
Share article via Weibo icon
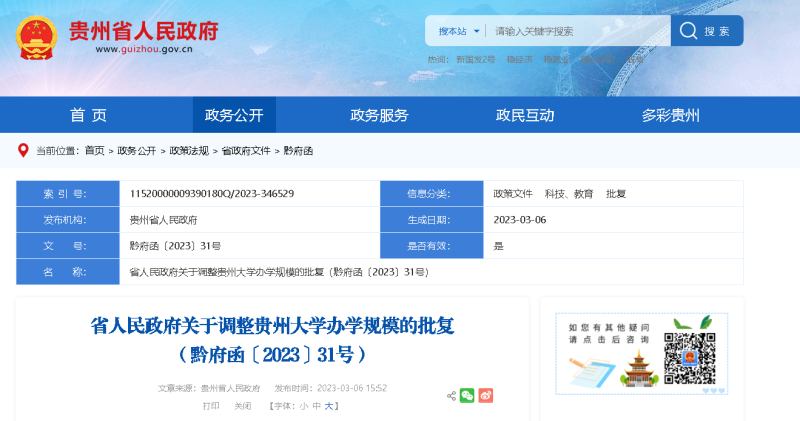tap(485, 395)
